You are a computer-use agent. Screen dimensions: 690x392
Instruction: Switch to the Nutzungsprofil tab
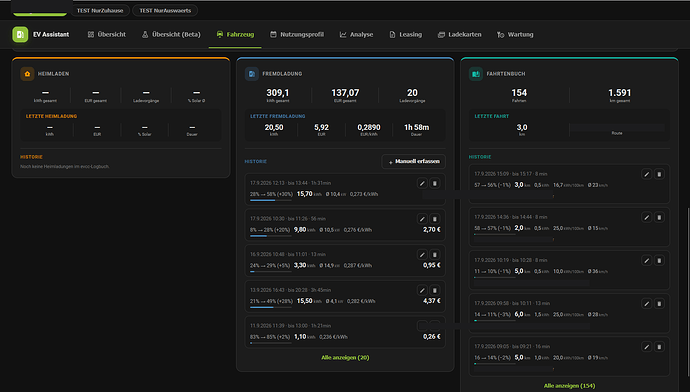(297, 34)
